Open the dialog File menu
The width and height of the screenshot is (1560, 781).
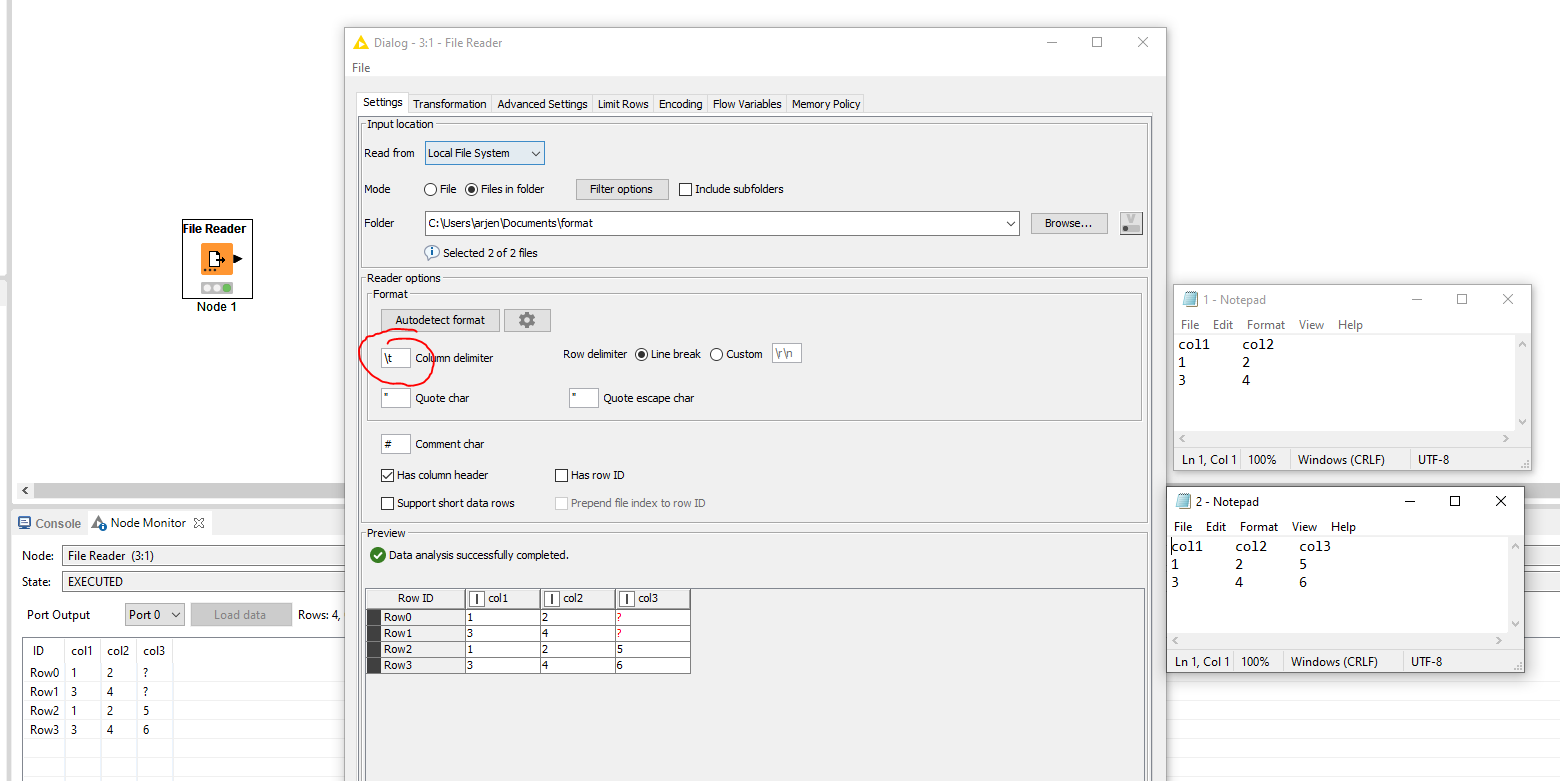coord(361,68)
